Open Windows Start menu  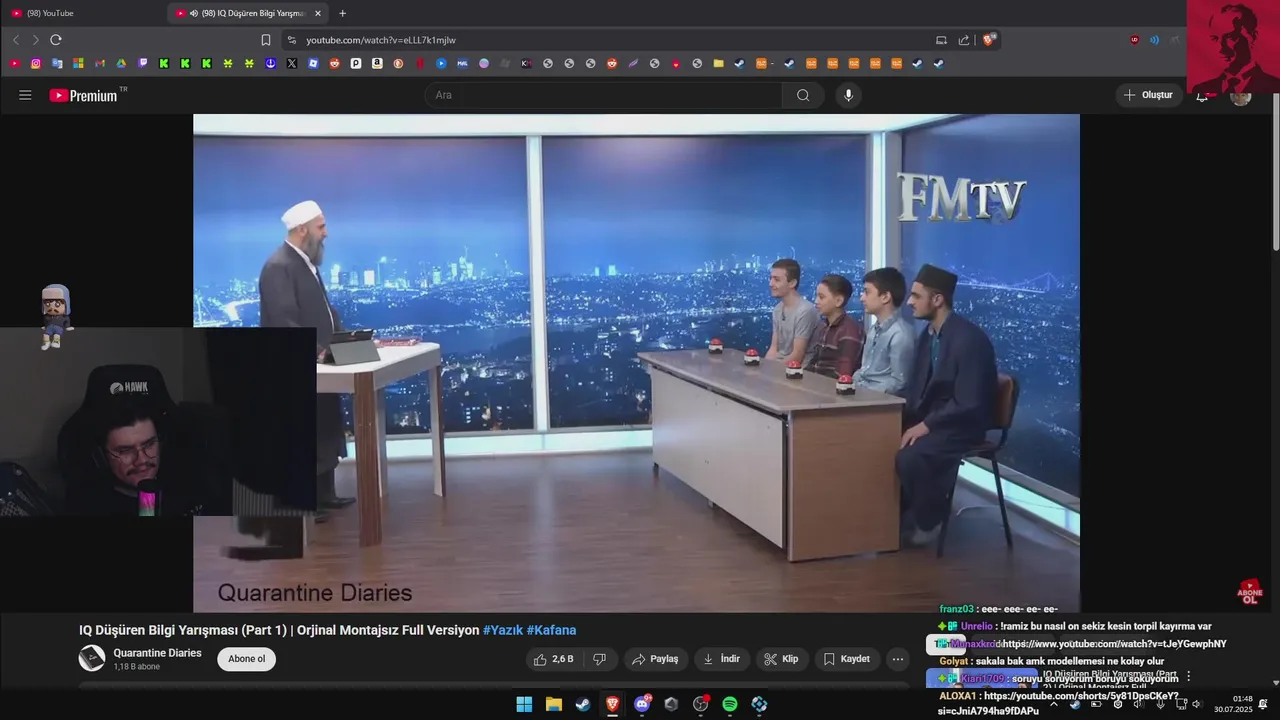coord(524,704)
